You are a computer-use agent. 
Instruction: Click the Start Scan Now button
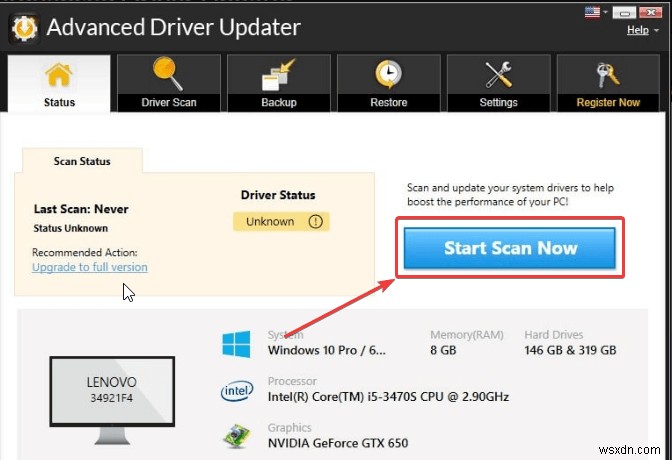pyautogui.click(x=510, y=248)
